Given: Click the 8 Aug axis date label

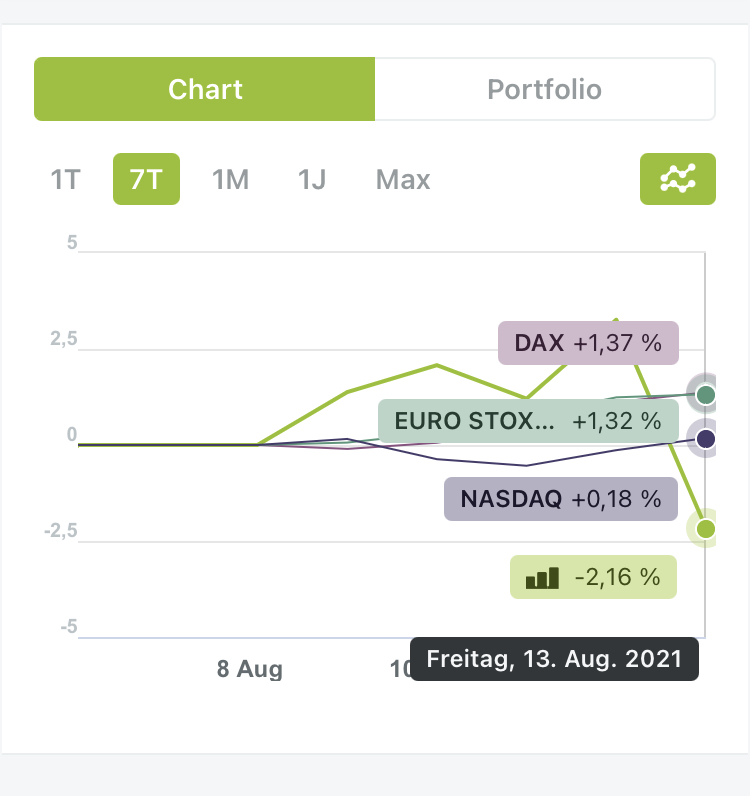Looking at the screenshot, I should click(x=250, y=669).
